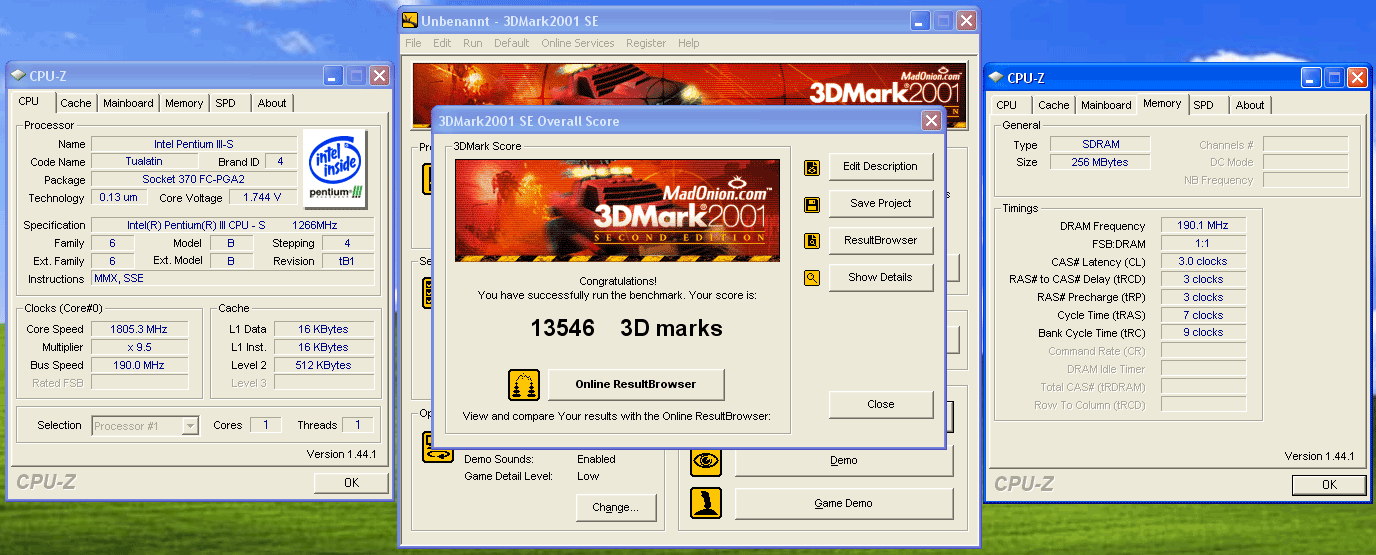Click the Save Project floppy disk icon

(812, 204)
